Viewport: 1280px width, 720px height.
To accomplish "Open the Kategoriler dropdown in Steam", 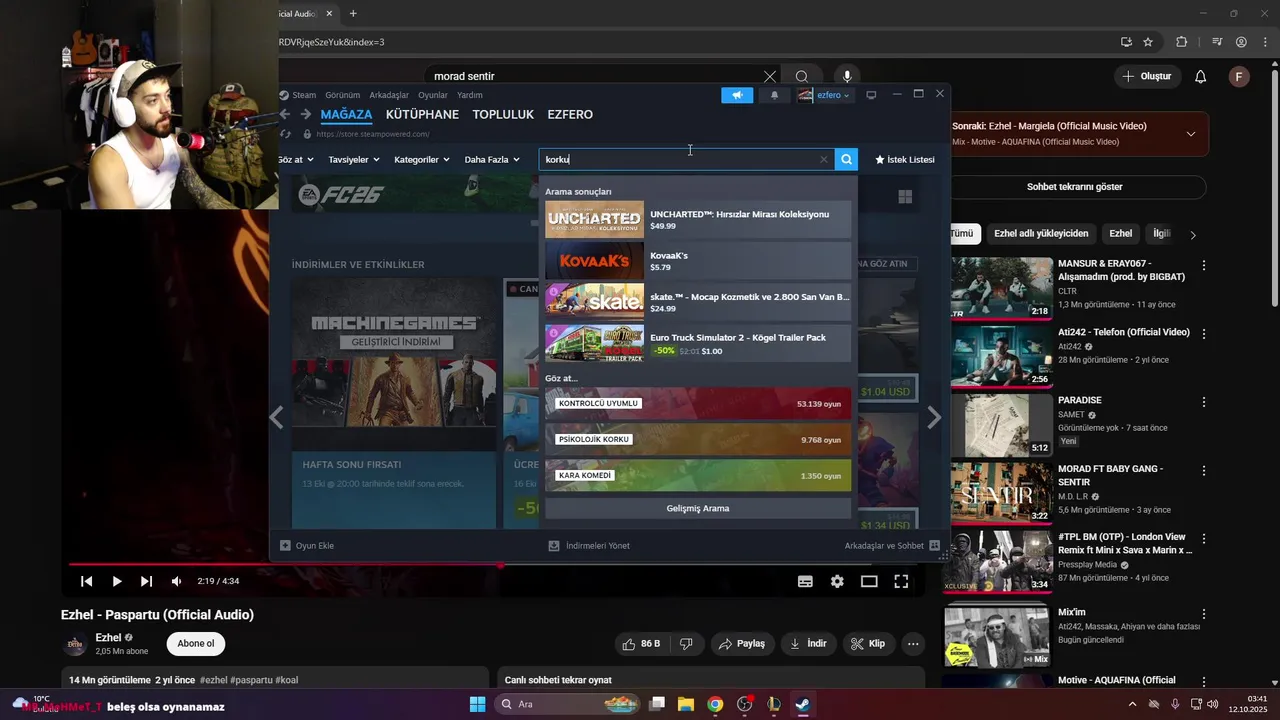I will (x=421, y=159).
